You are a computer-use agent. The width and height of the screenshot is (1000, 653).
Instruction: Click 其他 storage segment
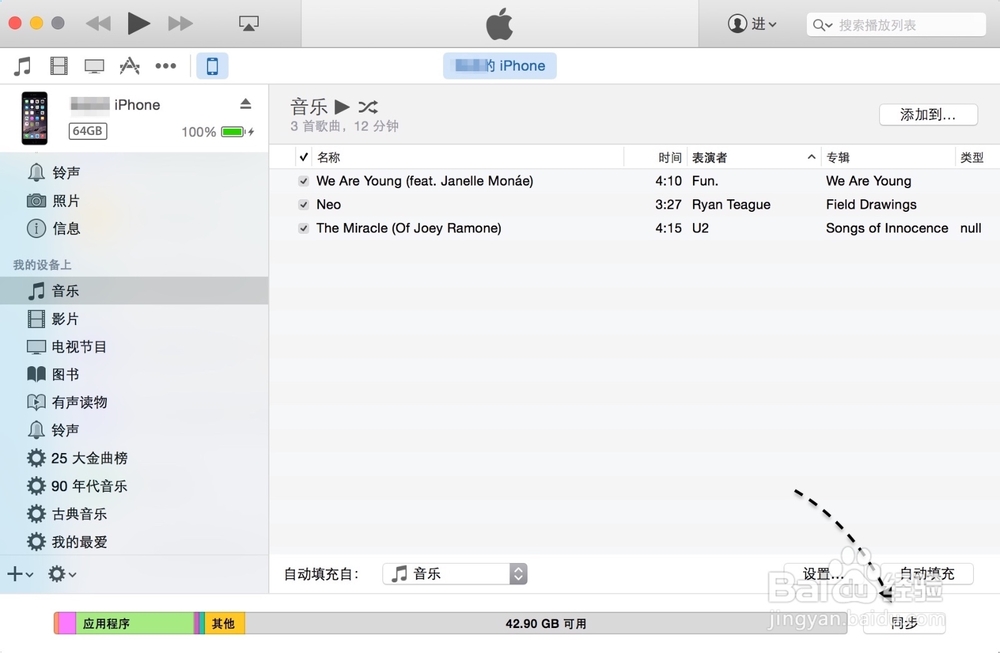[224, 623]
